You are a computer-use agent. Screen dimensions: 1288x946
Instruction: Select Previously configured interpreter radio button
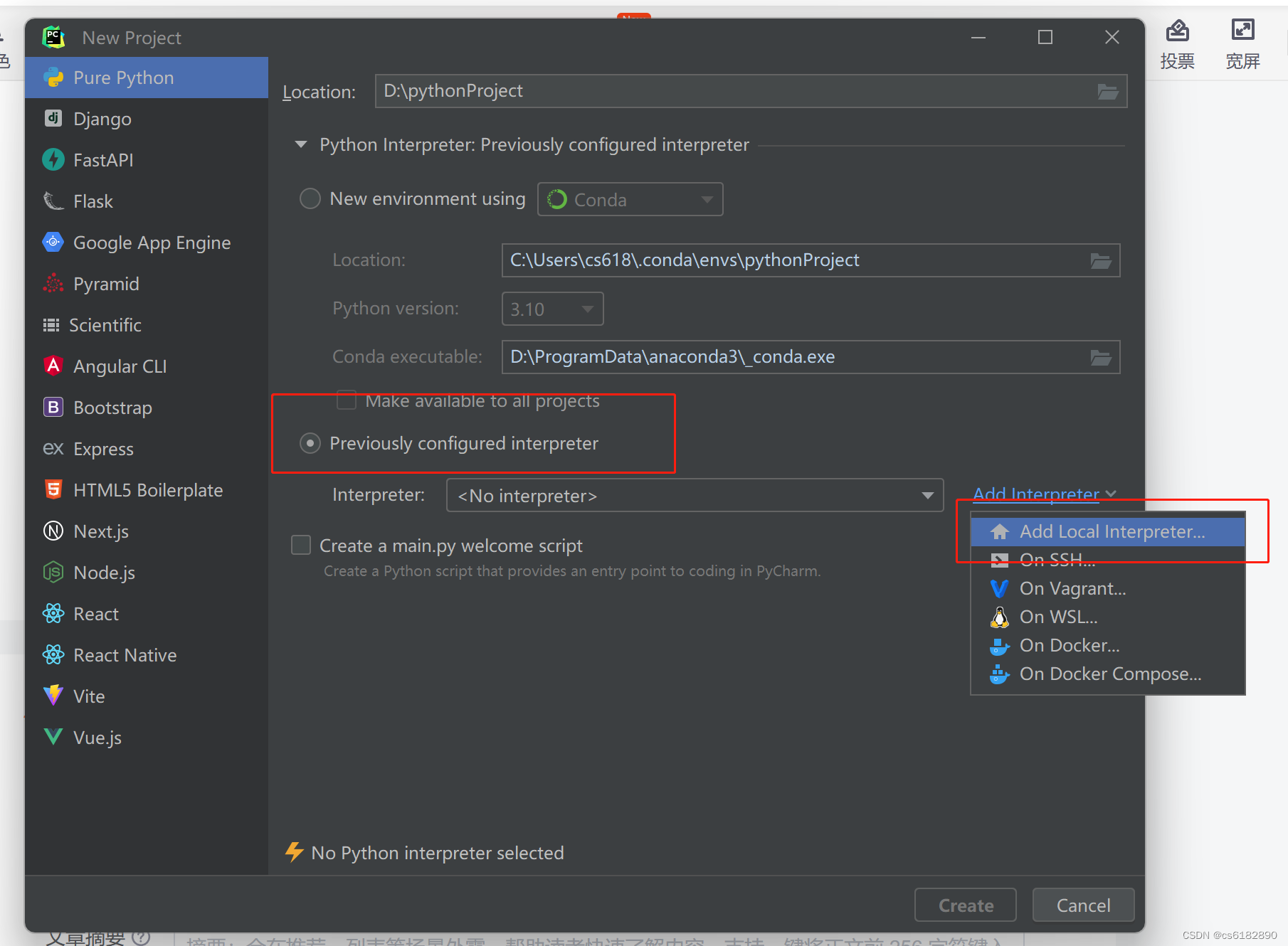click(310, 443)
